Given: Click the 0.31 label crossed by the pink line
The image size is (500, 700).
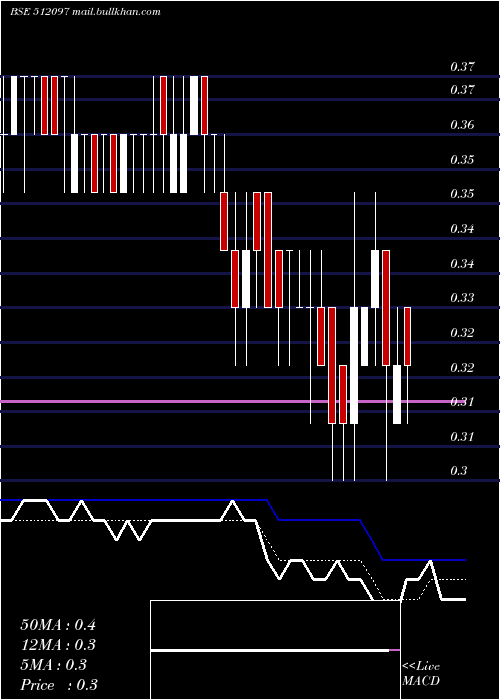Looking at the screenshot, I should [462, 401].
